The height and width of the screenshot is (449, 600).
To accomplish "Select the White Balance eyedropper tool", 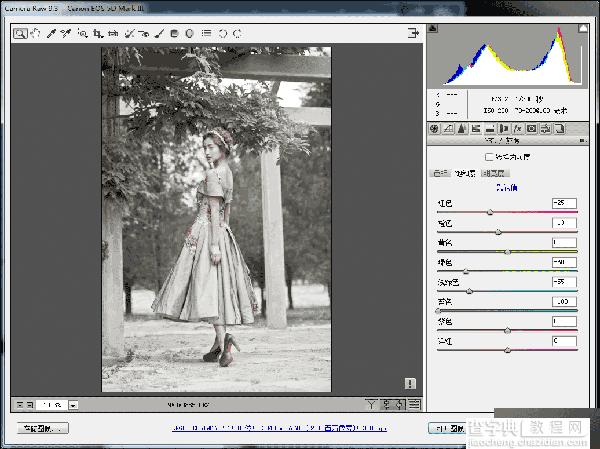I will coord(51,34).
